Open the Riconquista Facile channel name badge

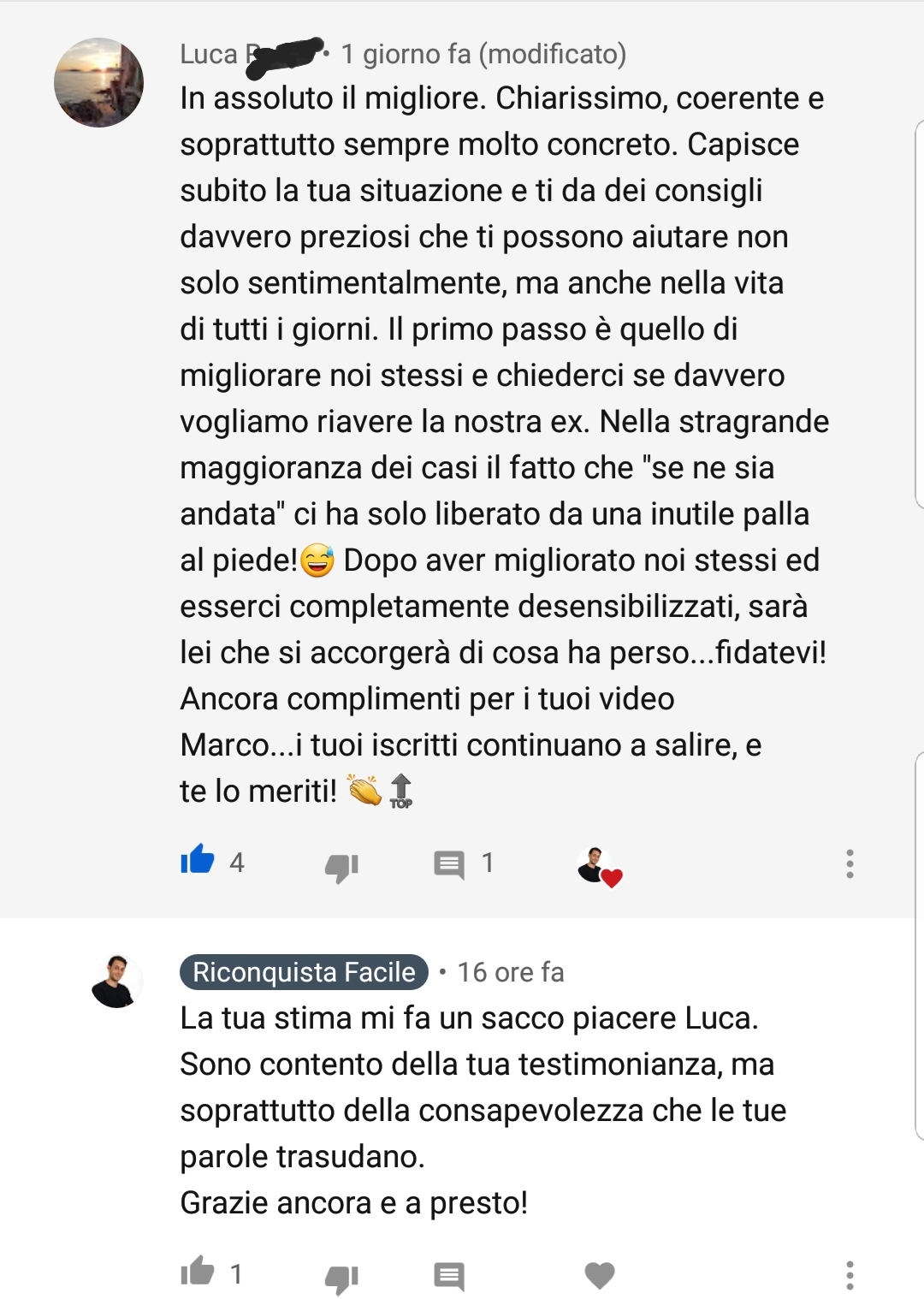pyautogui.click(x=304, y=972)
